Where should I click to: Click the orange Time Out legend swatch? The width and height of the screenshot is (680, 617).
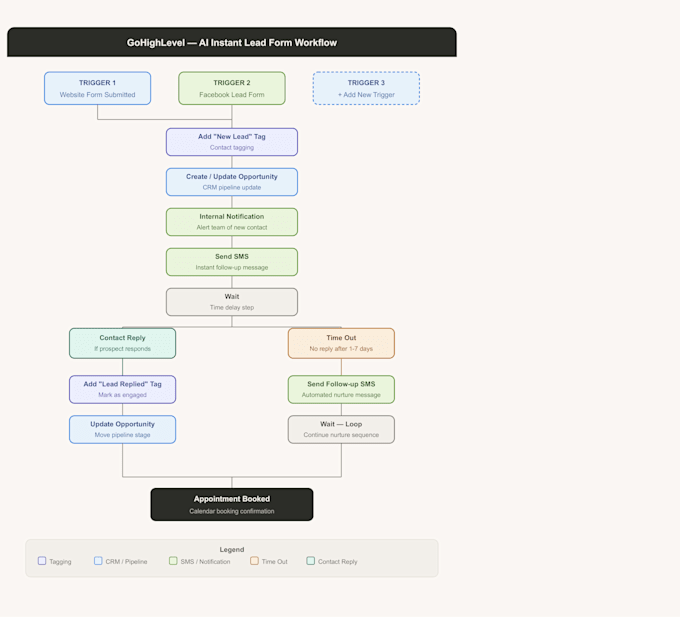[254, 561]
